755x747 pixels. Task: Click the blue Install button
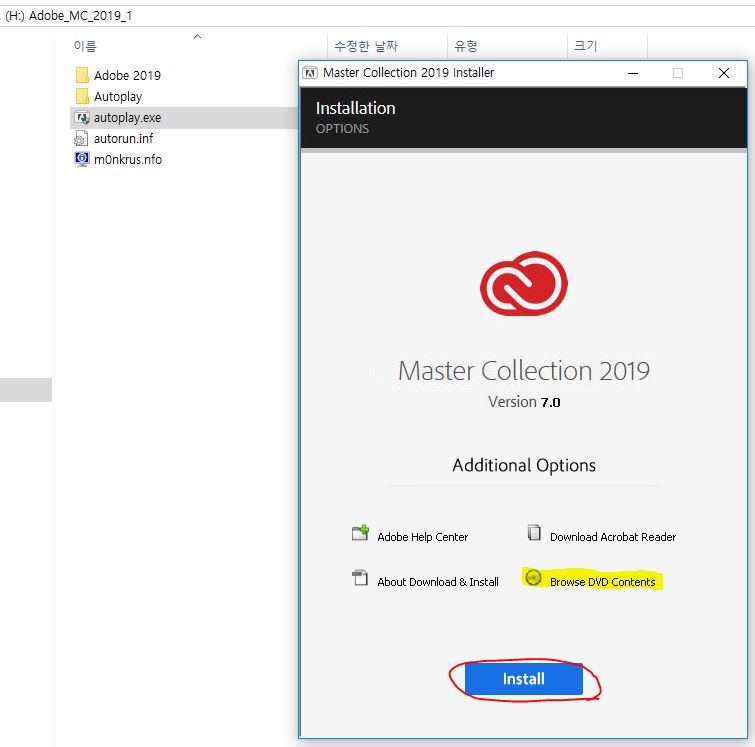coord(523,679)
